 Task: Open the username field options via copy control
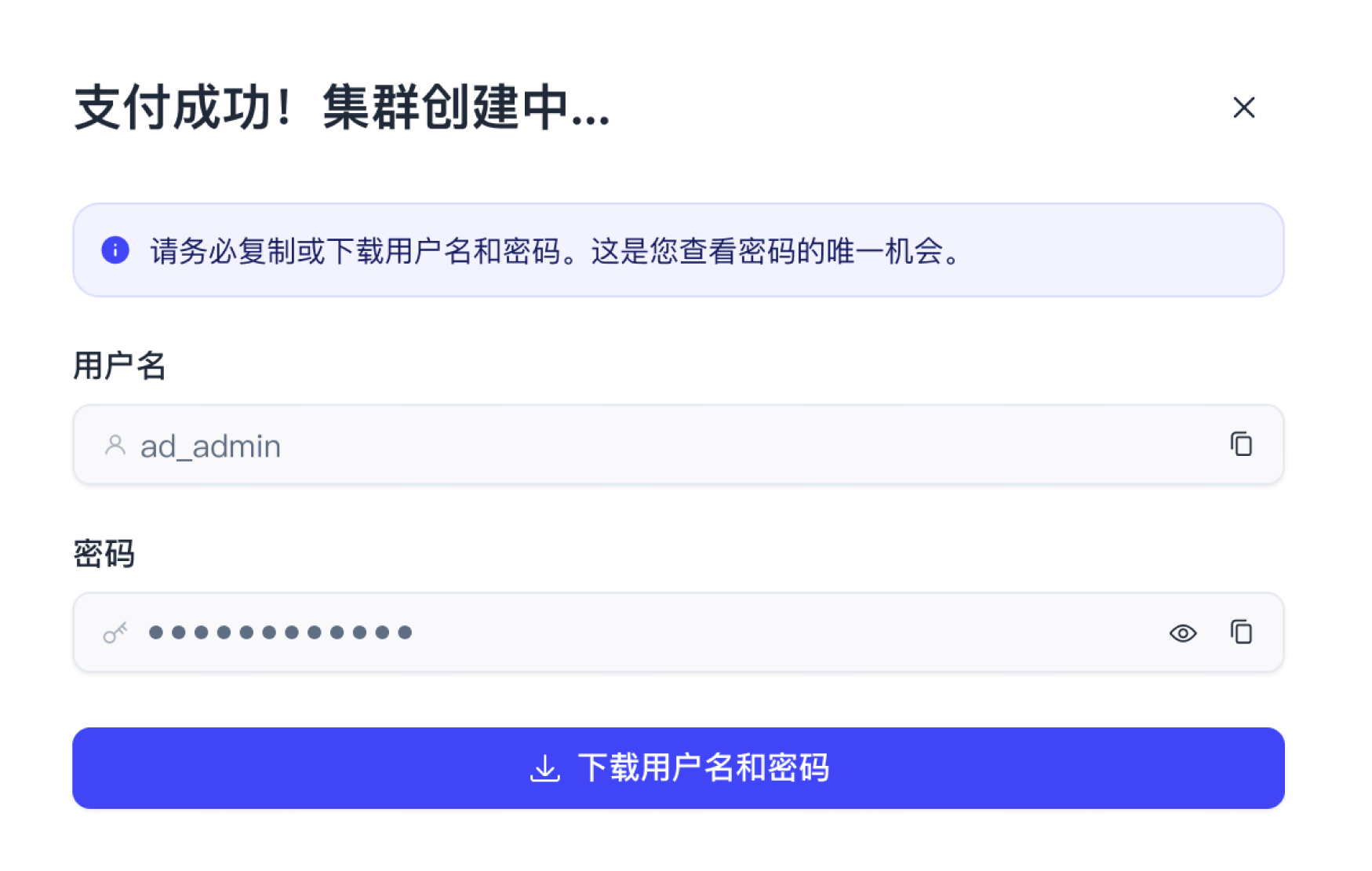pyautogui.click(x=1242, y=445)
